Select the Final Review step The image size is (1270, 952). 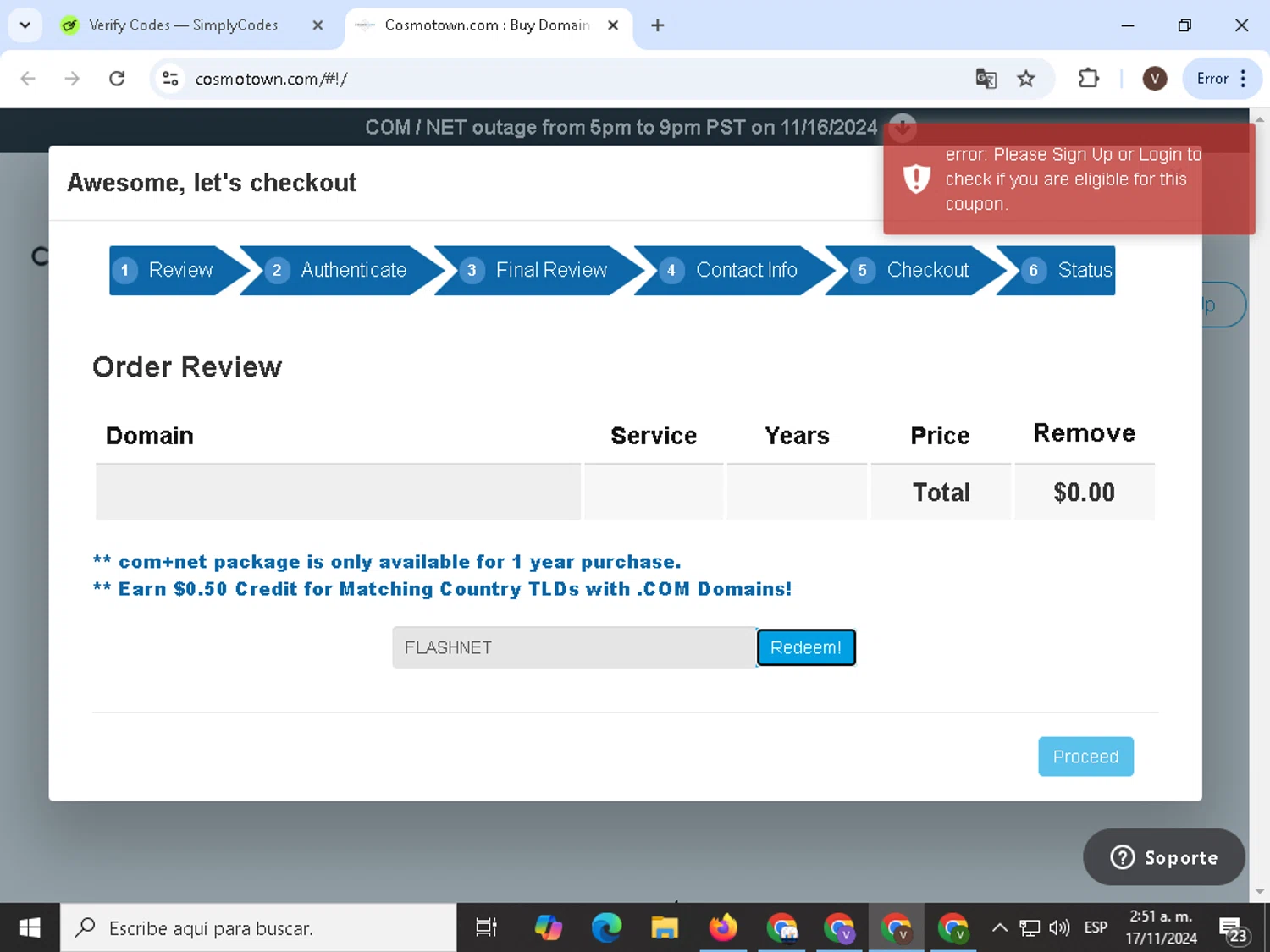(x=538, y=270)
